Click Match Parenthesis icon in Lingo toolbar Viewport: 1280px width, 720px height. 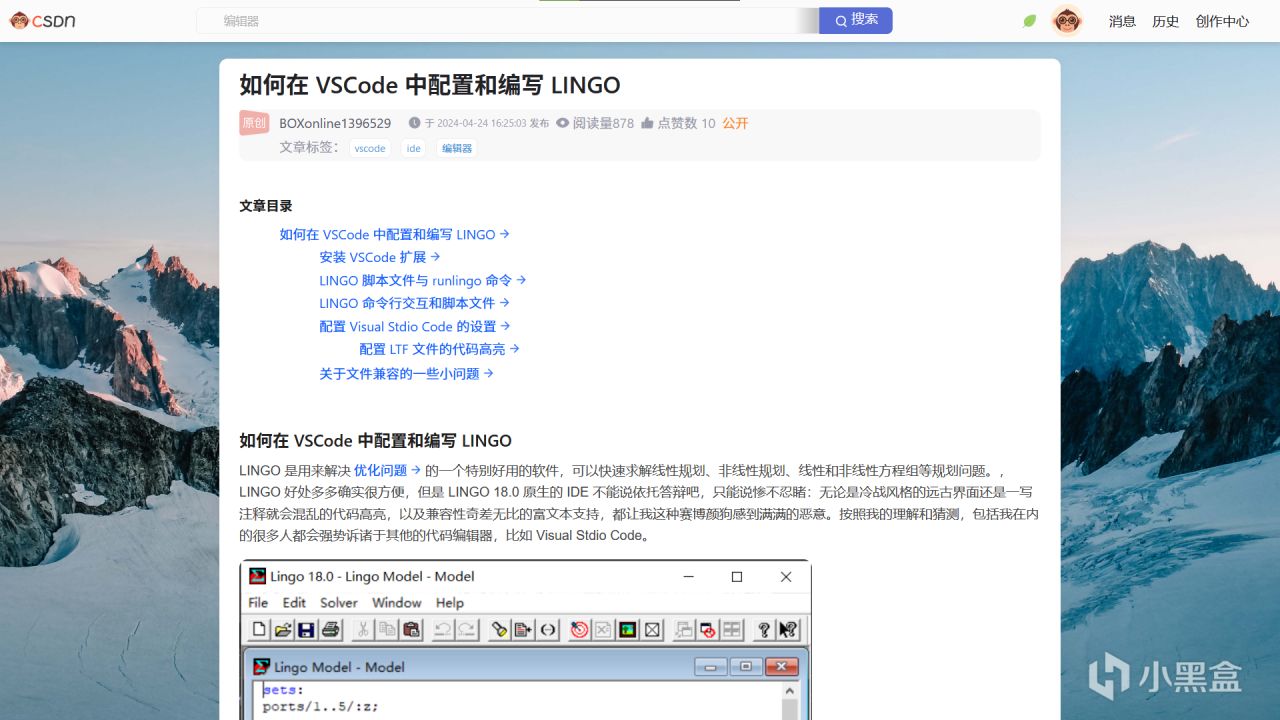click(x=548, y=629)
